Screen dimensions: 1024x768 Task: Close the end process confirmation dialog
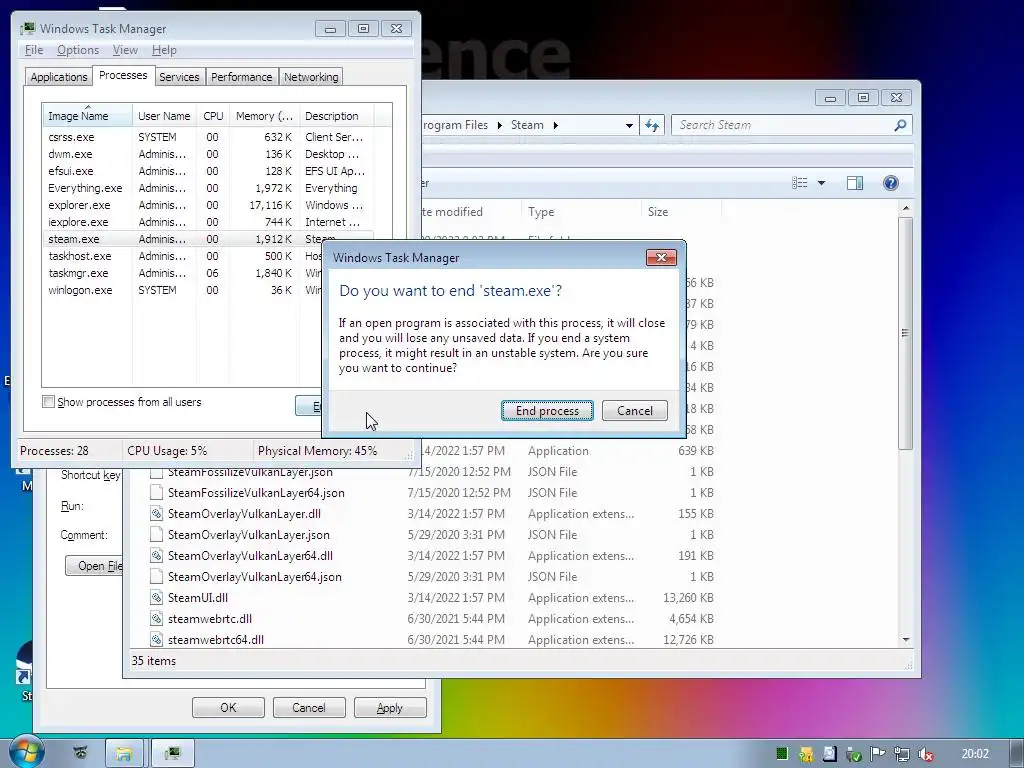661,257
